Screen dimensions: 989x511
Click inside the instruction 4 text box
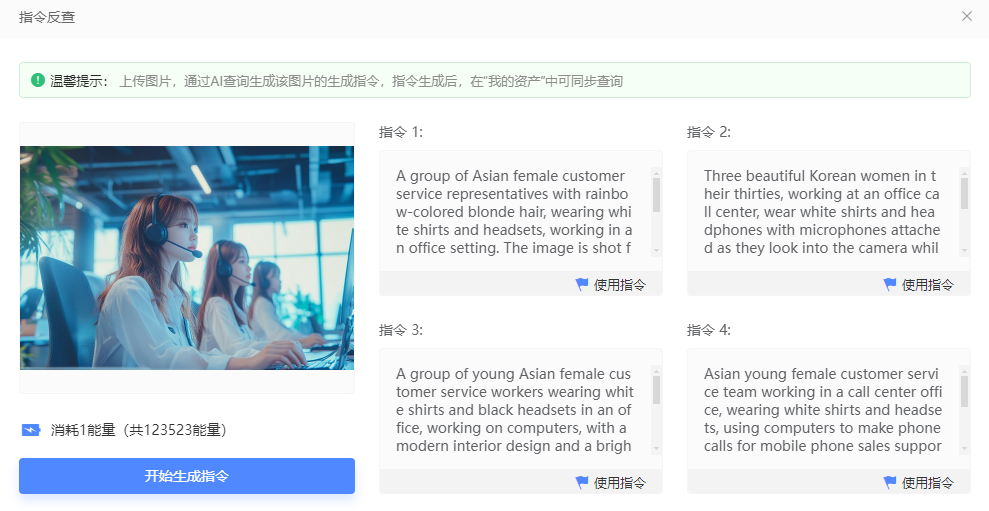pos(822,409)
